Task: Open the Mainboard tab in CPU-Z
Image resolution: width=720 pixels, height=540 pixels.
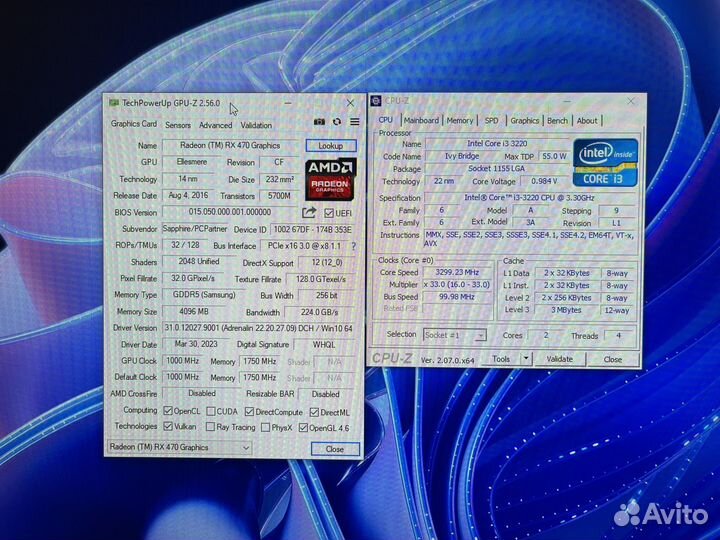Action: [x=421, y=120]
